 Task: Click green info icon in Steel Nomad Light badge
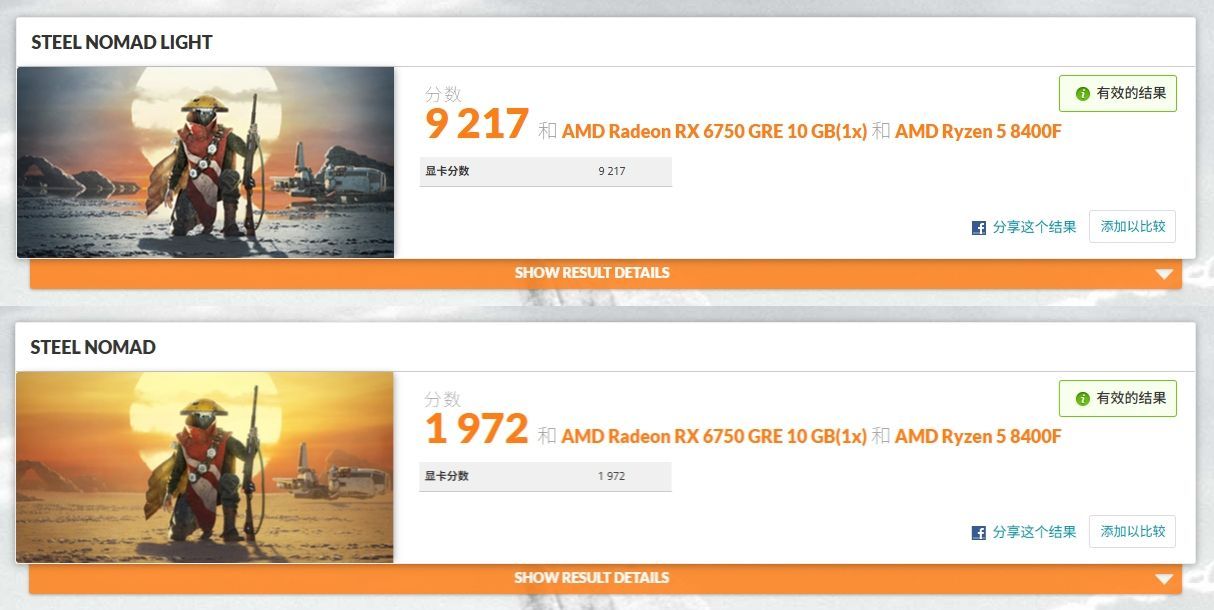click(1082, 93)
